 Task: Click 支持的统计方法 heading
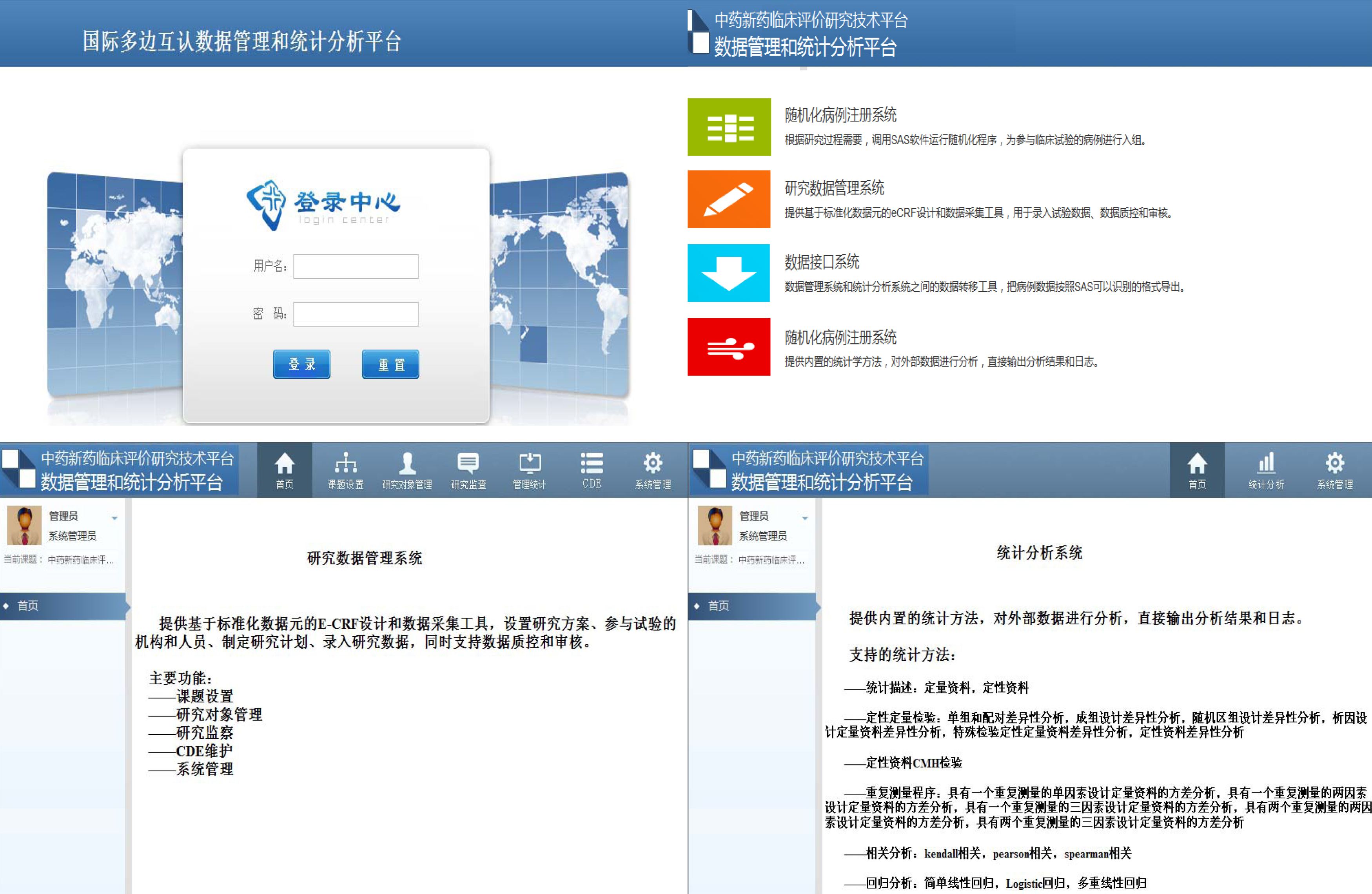click(903, 655)
